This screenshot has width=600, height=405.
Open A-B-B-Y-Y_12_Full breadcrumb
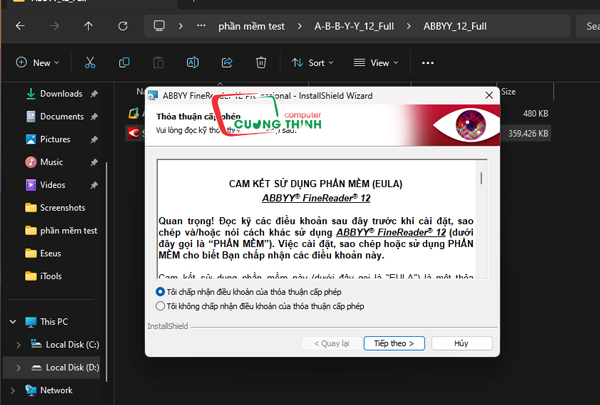(x=354, y=26)
